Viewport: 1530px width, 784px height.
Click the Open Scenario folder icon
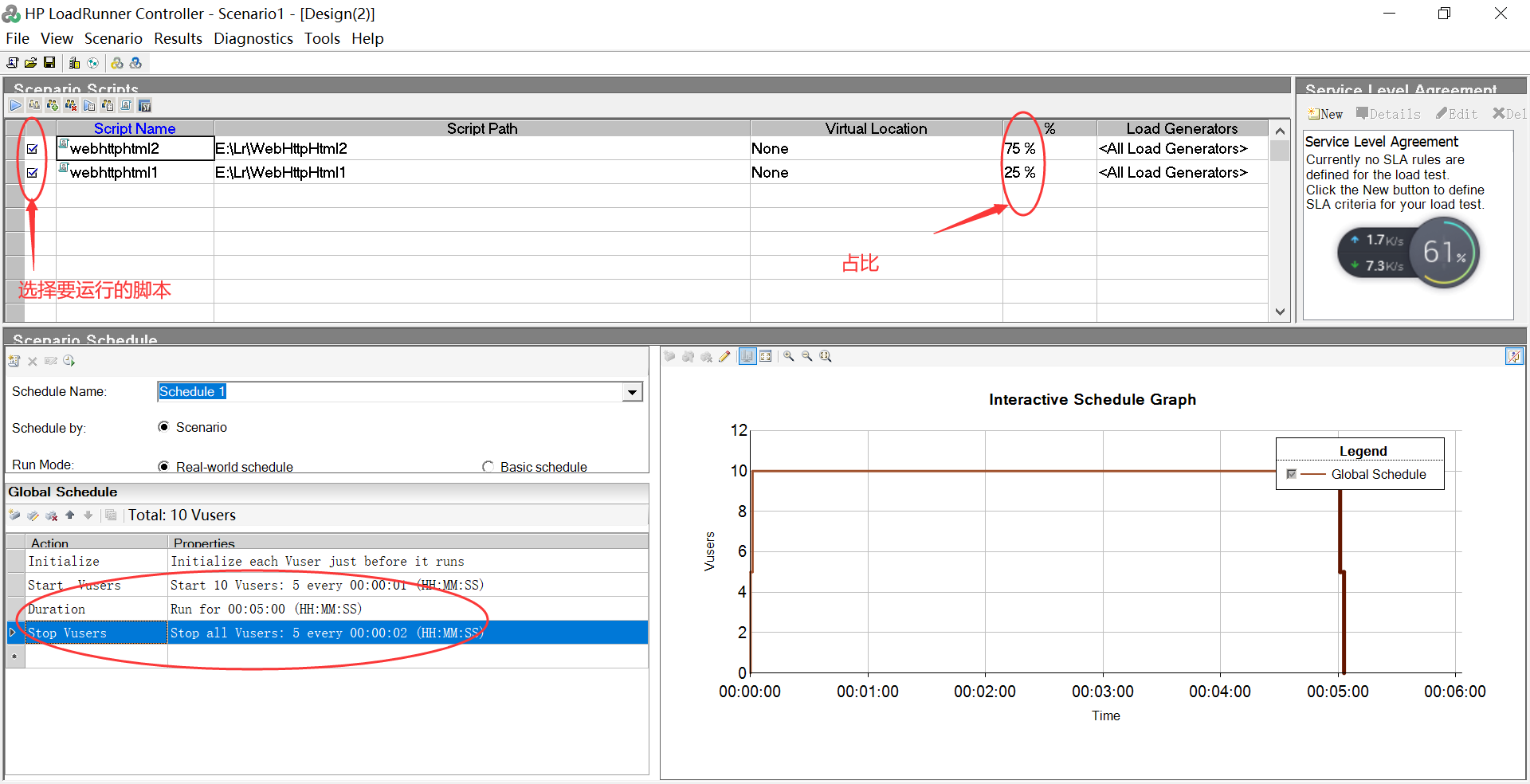tap(31, 63)
